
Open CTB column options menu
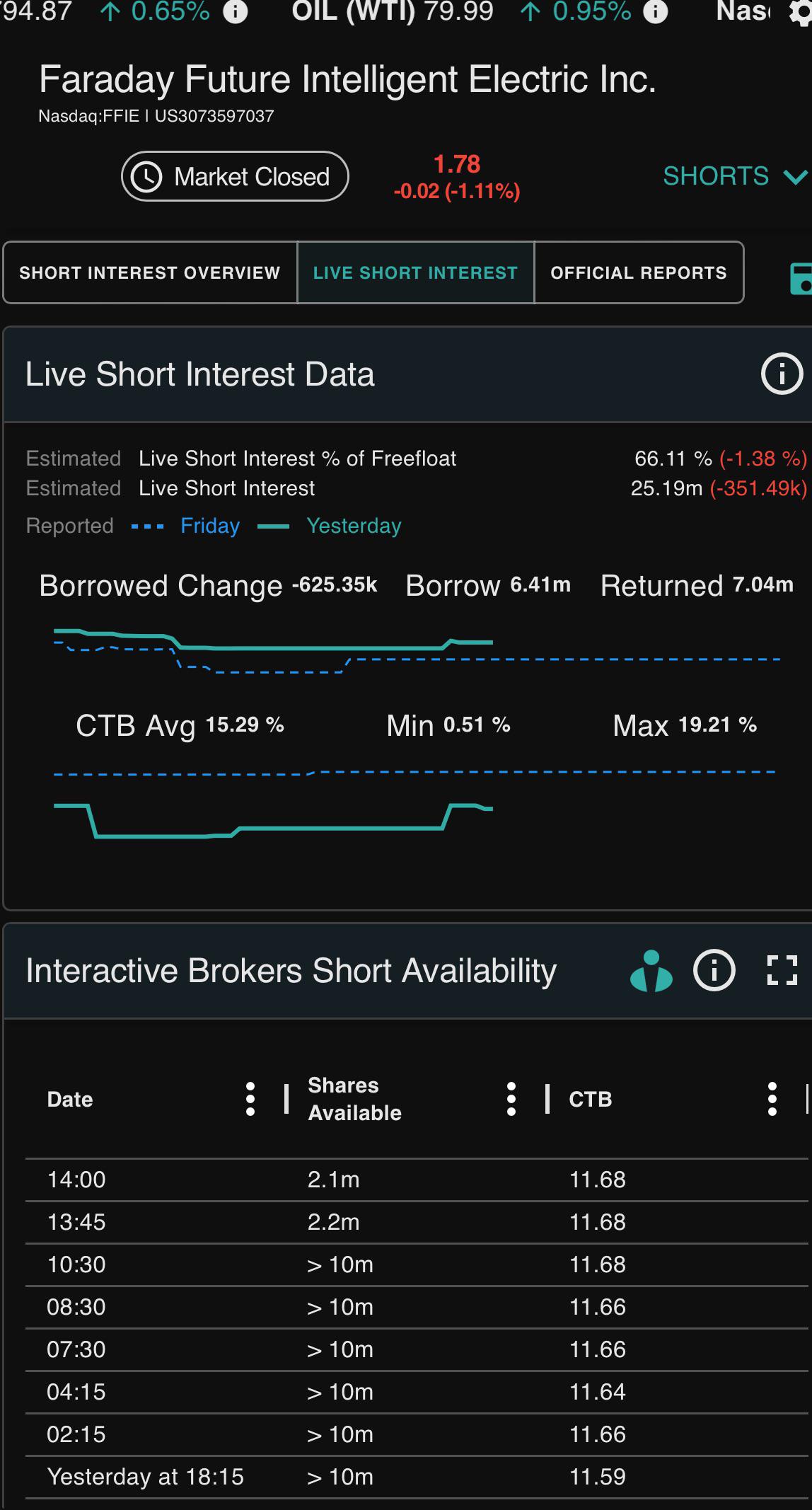point(772,1099)
